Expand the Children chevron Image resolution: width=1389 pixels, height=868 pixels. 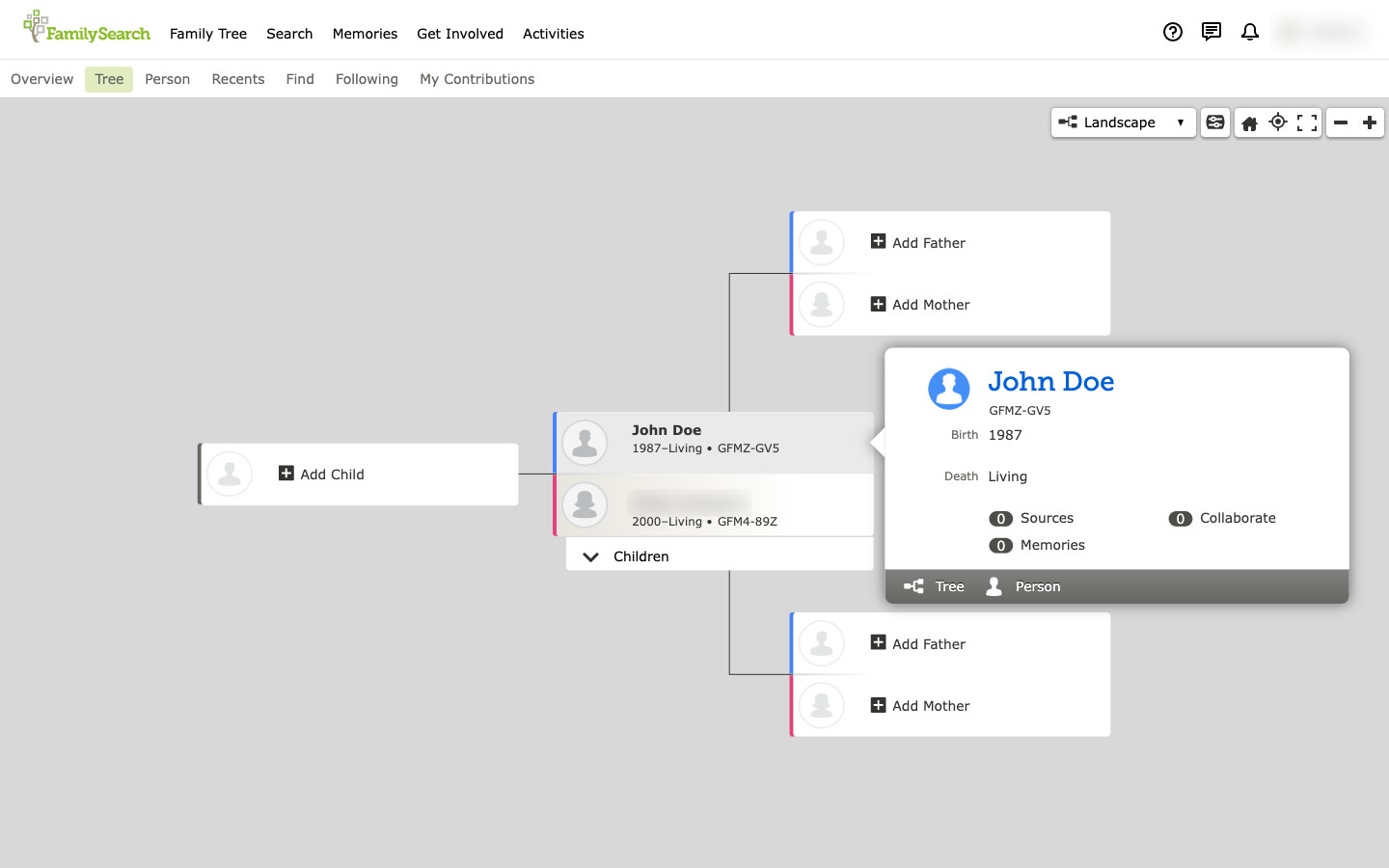591,556
